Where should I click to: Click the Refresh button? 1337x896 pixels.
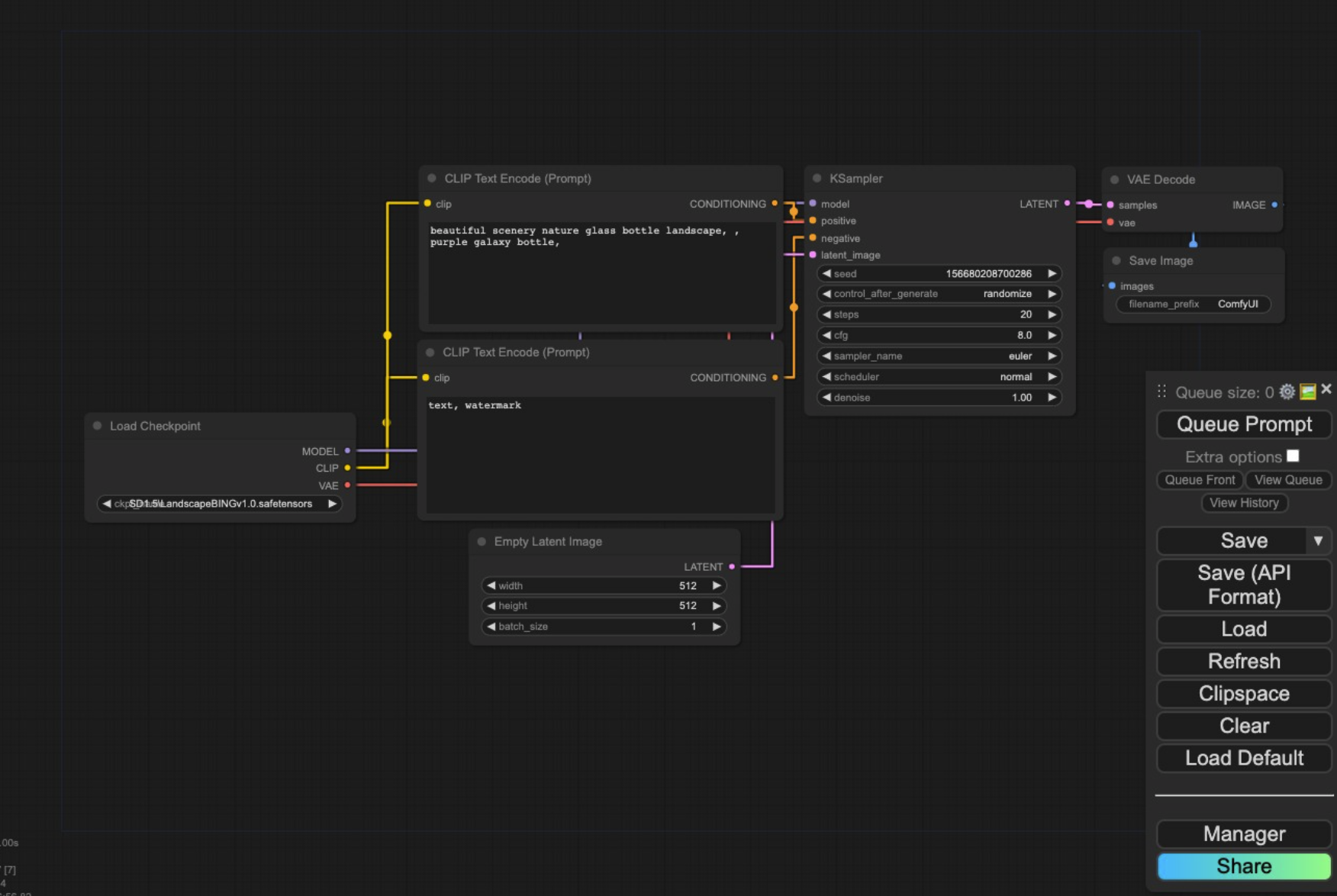1244,661
